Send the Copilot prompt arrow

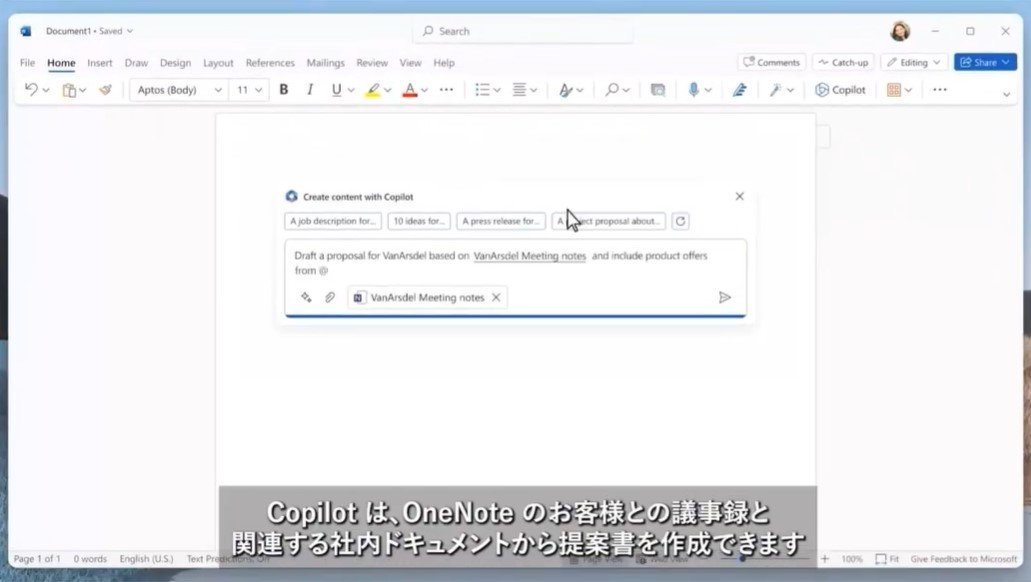click(x=725, y=297)
